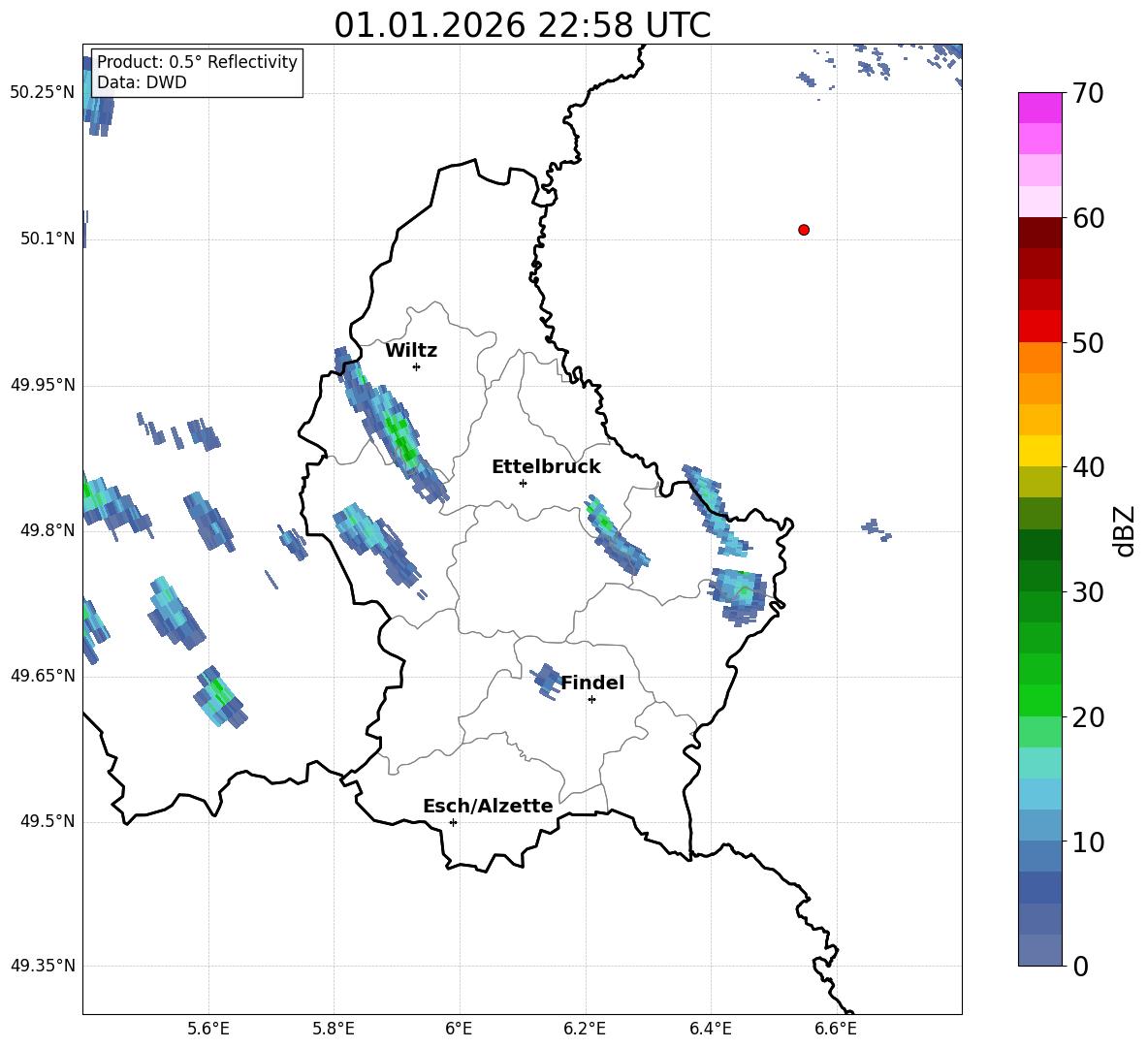Pick the yellow colorbar swatch at 40

(x=1039, y=451)
